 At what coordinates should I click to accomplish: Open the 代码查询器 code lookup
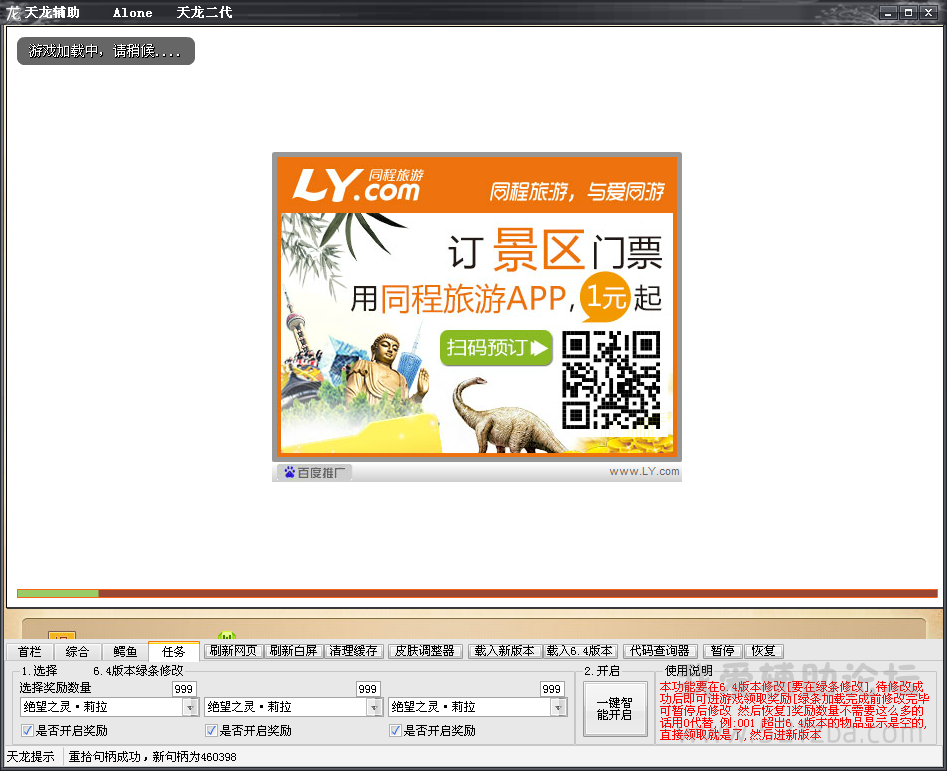pos(660,651)
